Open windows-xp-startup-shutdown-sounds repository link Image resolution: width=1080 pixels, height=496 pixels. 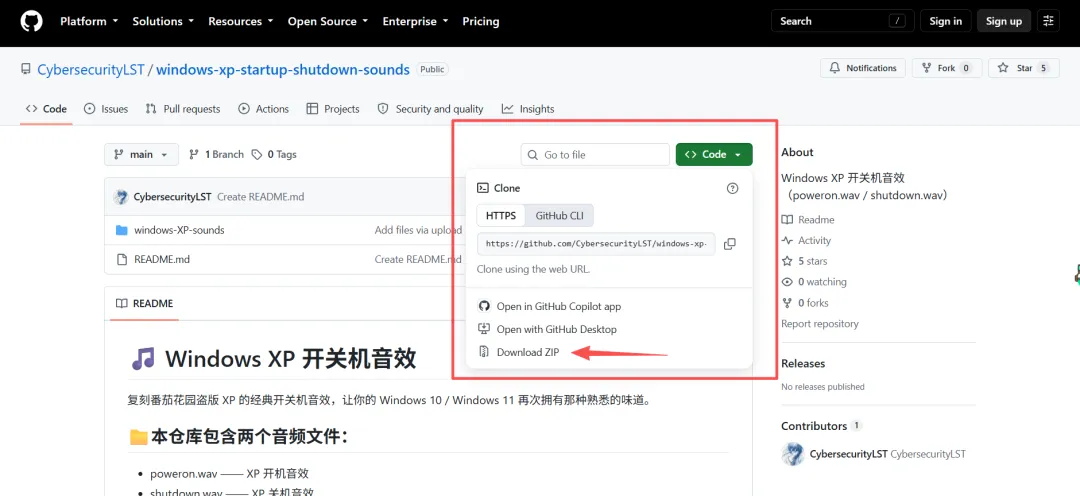pos(283,69)
